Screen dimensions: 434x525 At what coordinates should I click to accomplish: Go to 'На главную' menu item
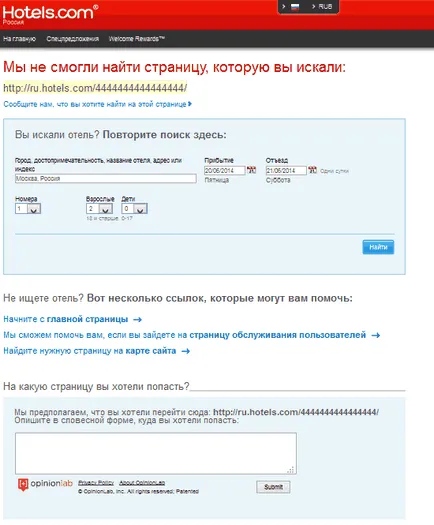[19, 39]
